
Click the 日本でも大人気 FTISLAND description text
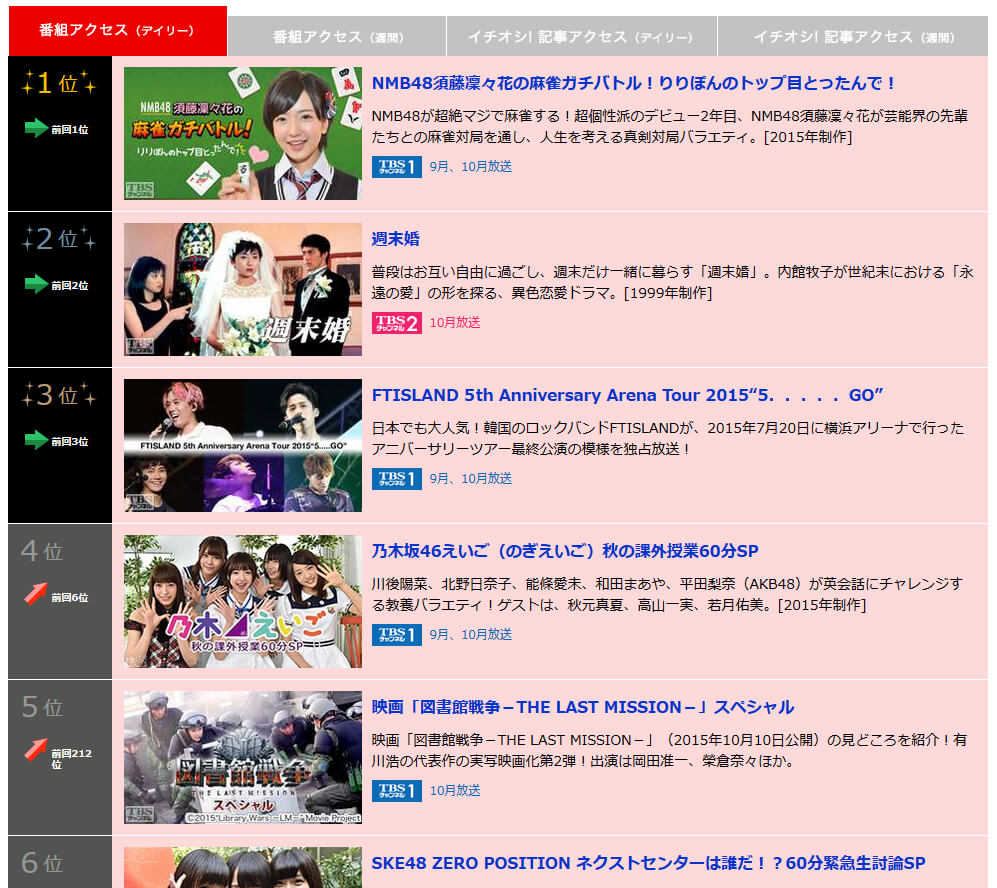[x=668, y=439]
